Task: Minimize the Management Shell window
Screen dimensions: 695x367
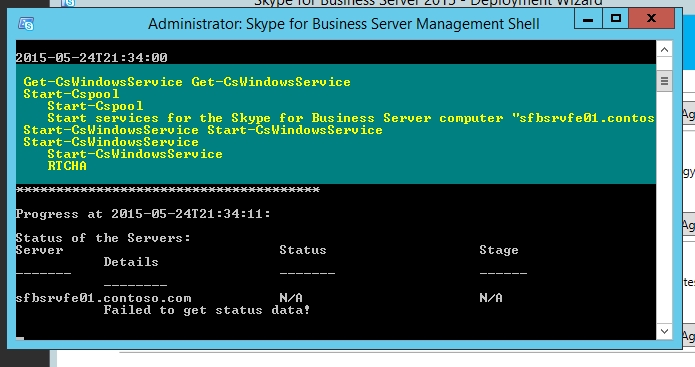Action: (588, 19)
